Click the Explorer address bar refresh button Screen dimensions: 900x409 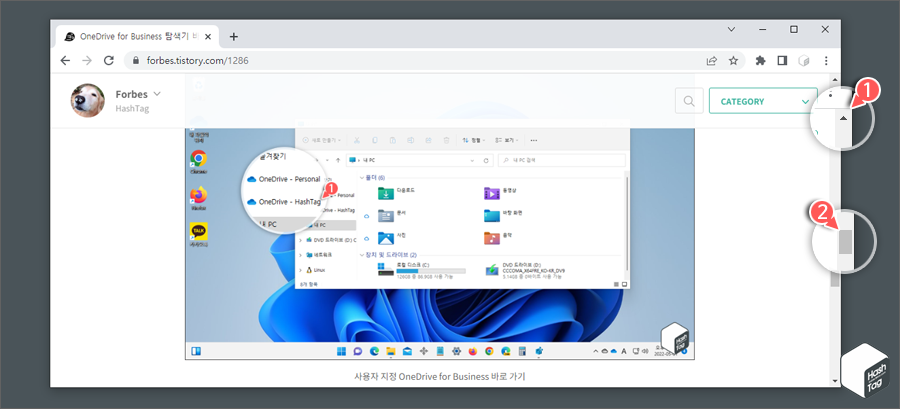[x=486, y=161]
